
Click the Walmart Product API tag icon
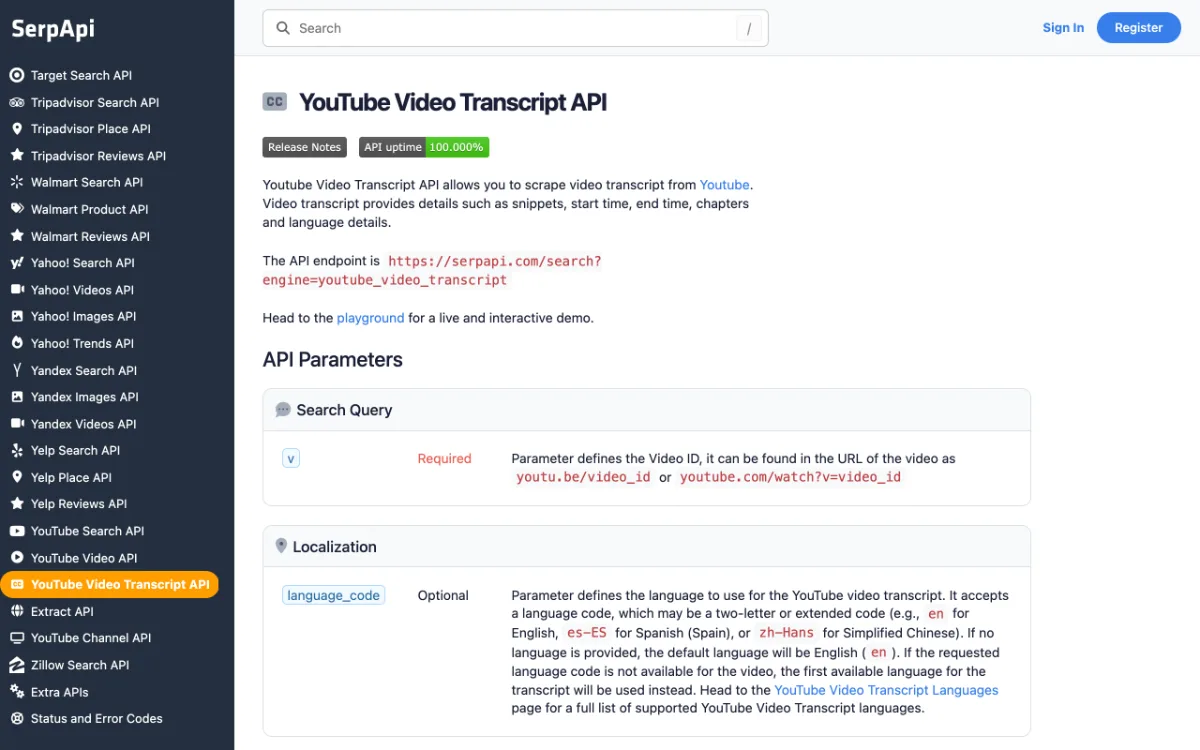(x=16, y=209)
